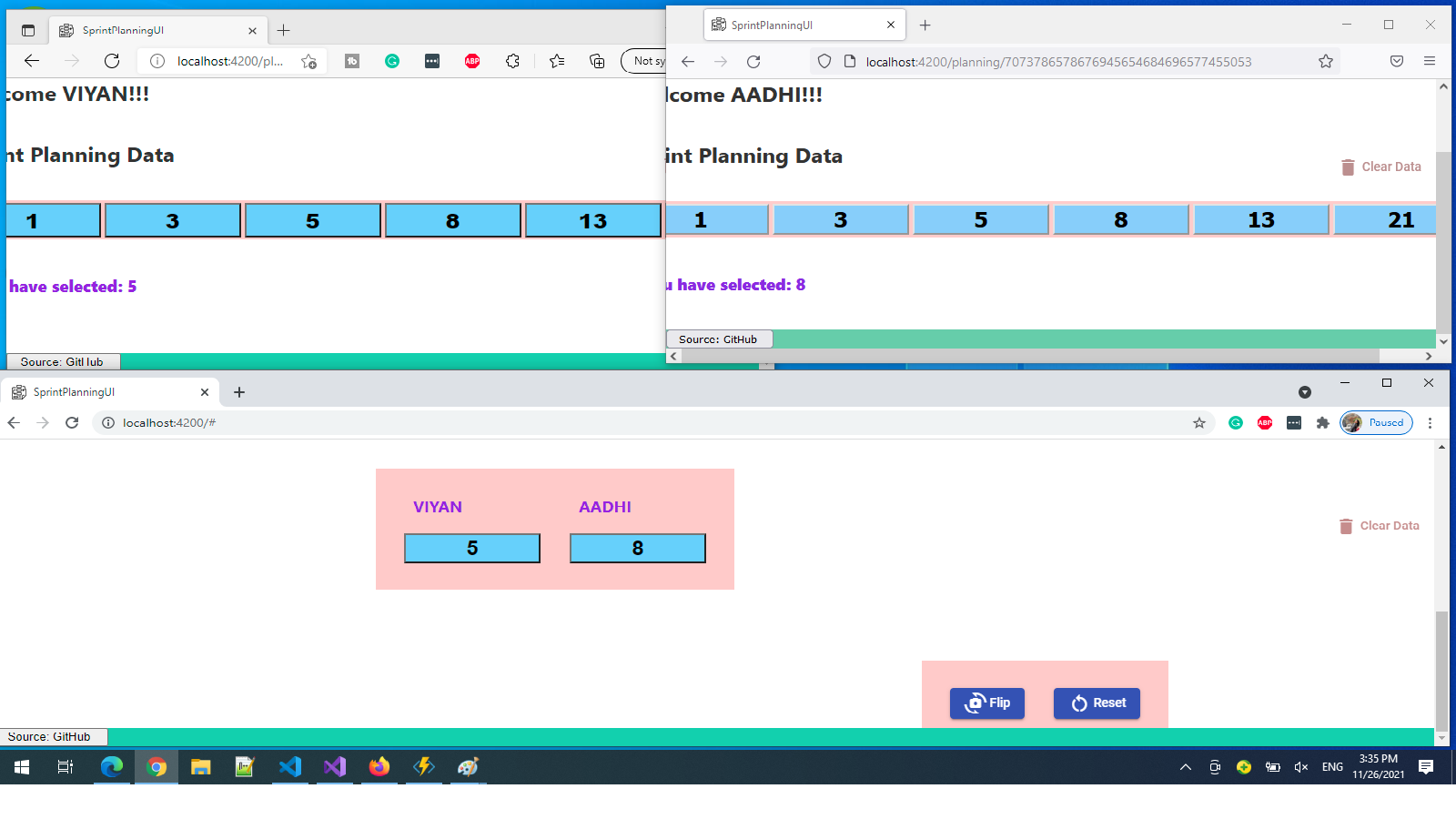Open Collections icon in Edge toolbar

pos(596,61)
